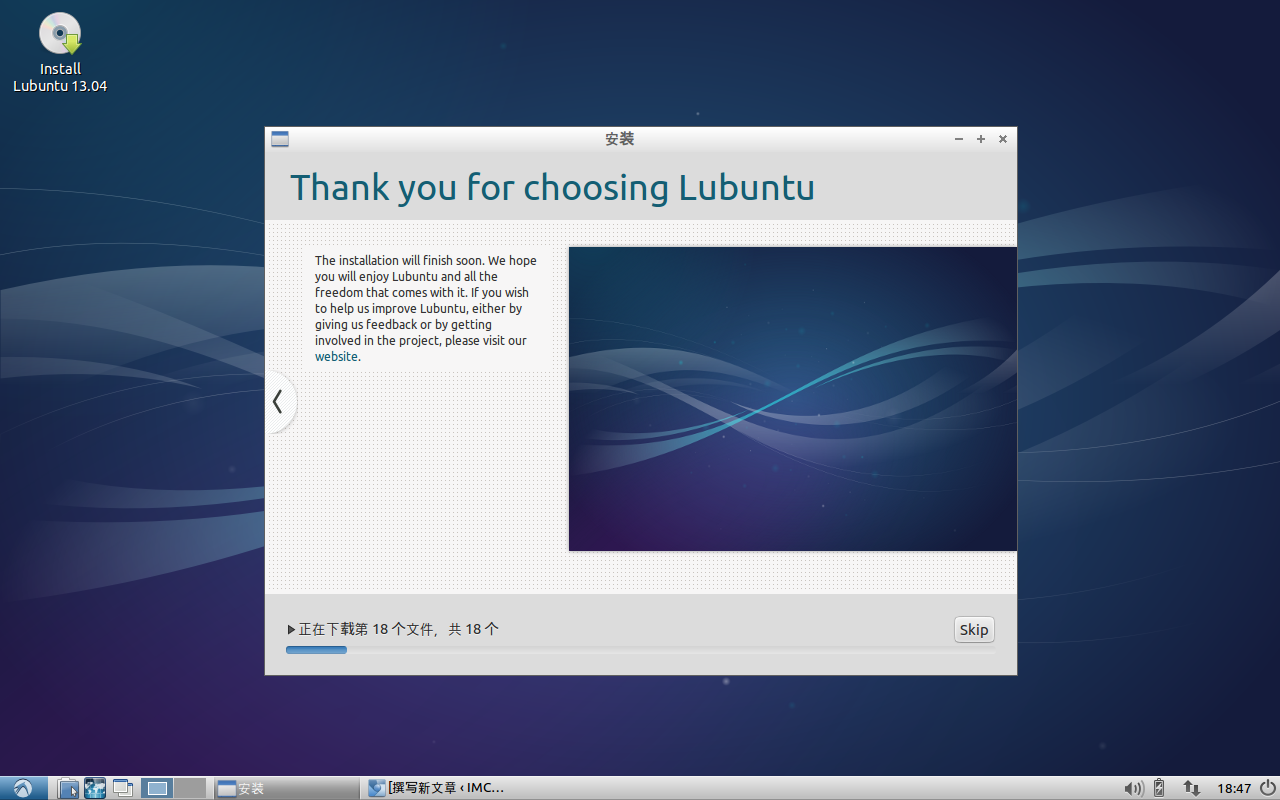Click the power logout icon in taskbar

click(x=1267, y=787)
